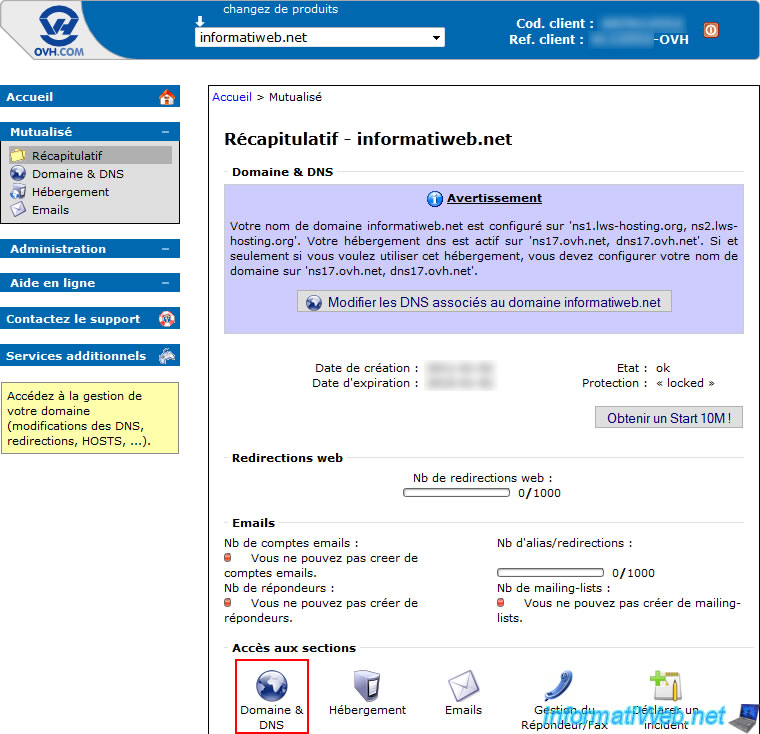Screen dimensions: 760x734
Task: Click the icon on Services additionnels bar
Action: (x=167, y=356)
